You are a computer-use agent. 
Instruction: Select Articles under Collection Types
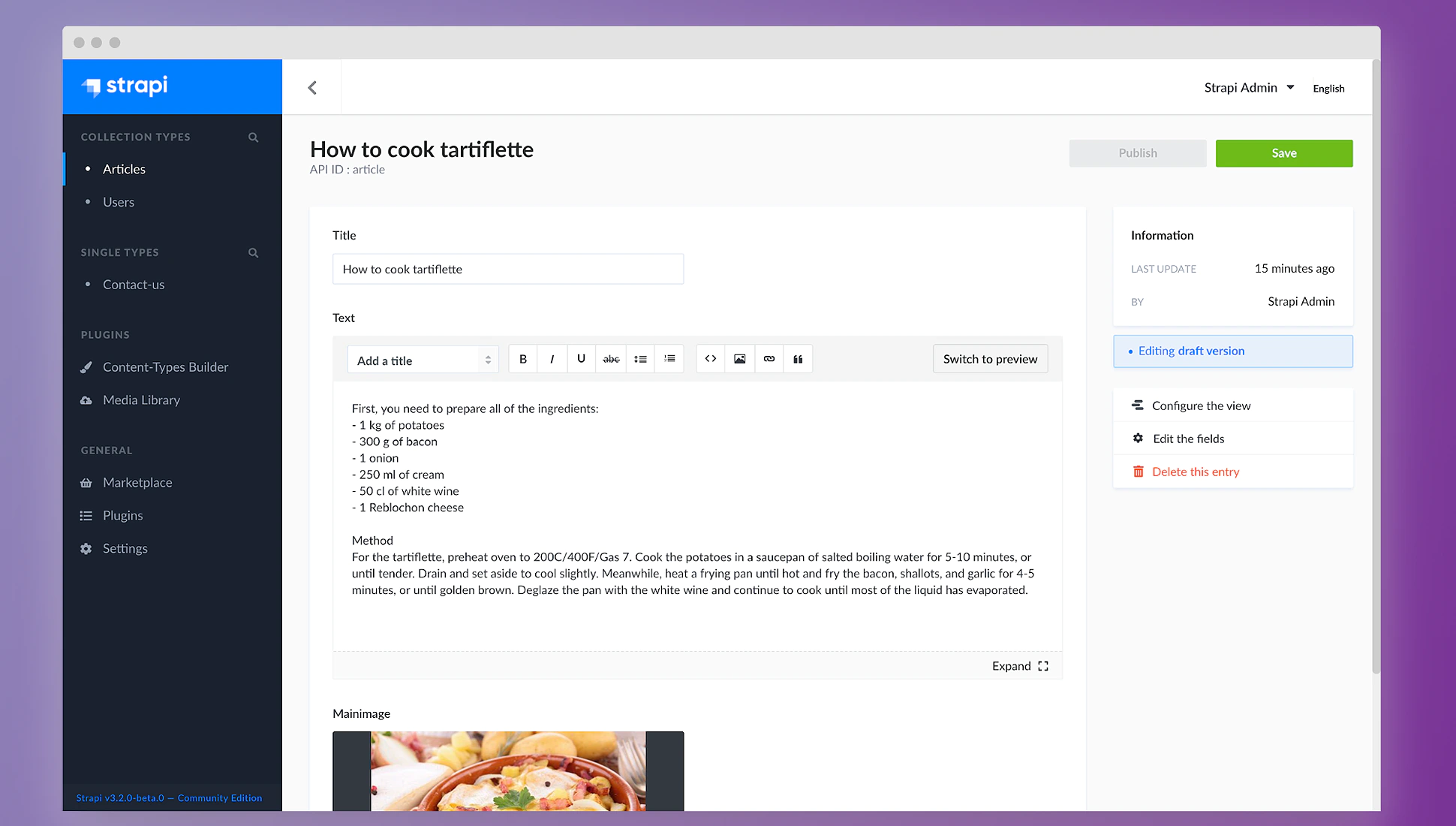click(x=124, y=168)
